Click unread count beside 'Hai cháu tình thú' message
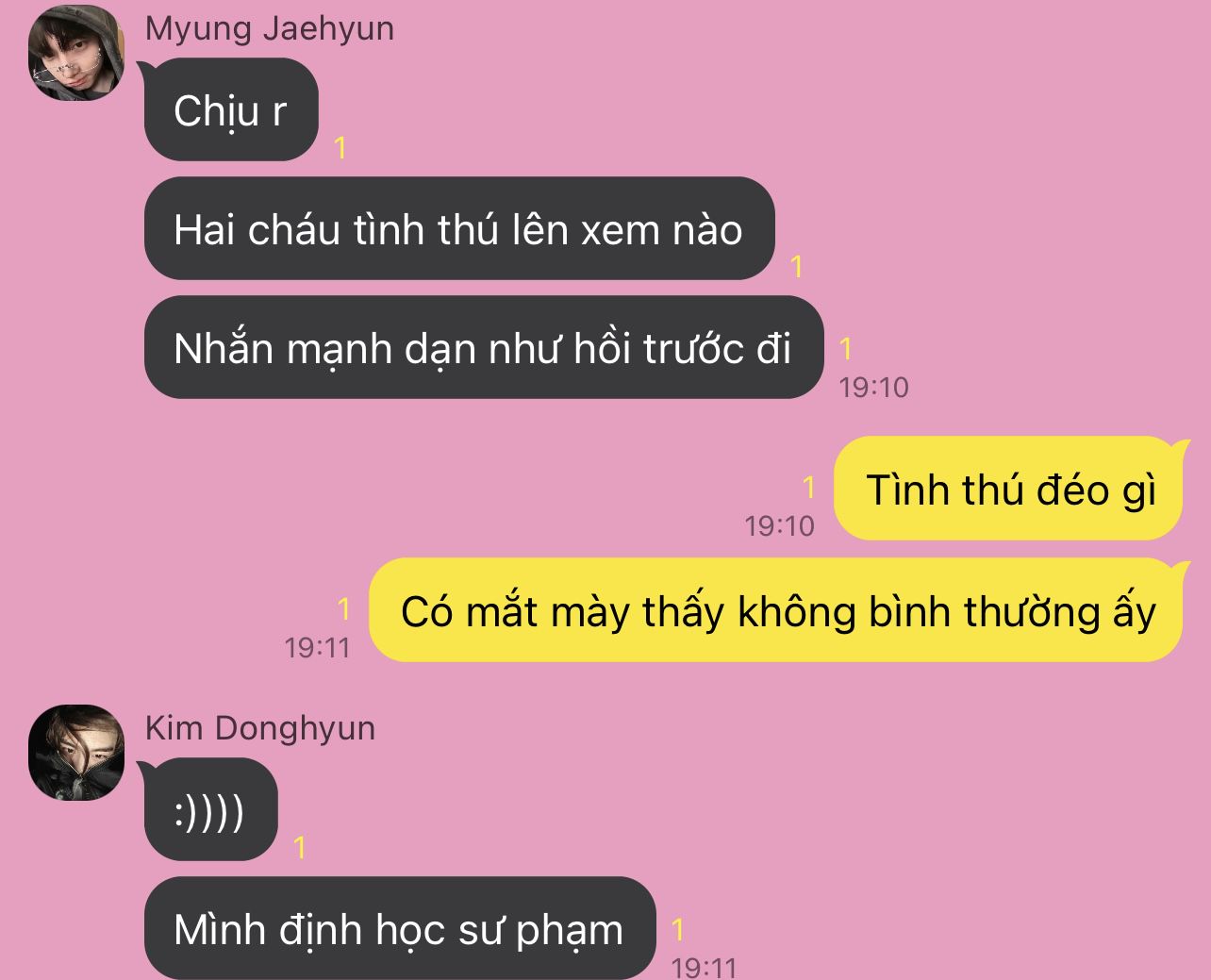 [797, 267]
